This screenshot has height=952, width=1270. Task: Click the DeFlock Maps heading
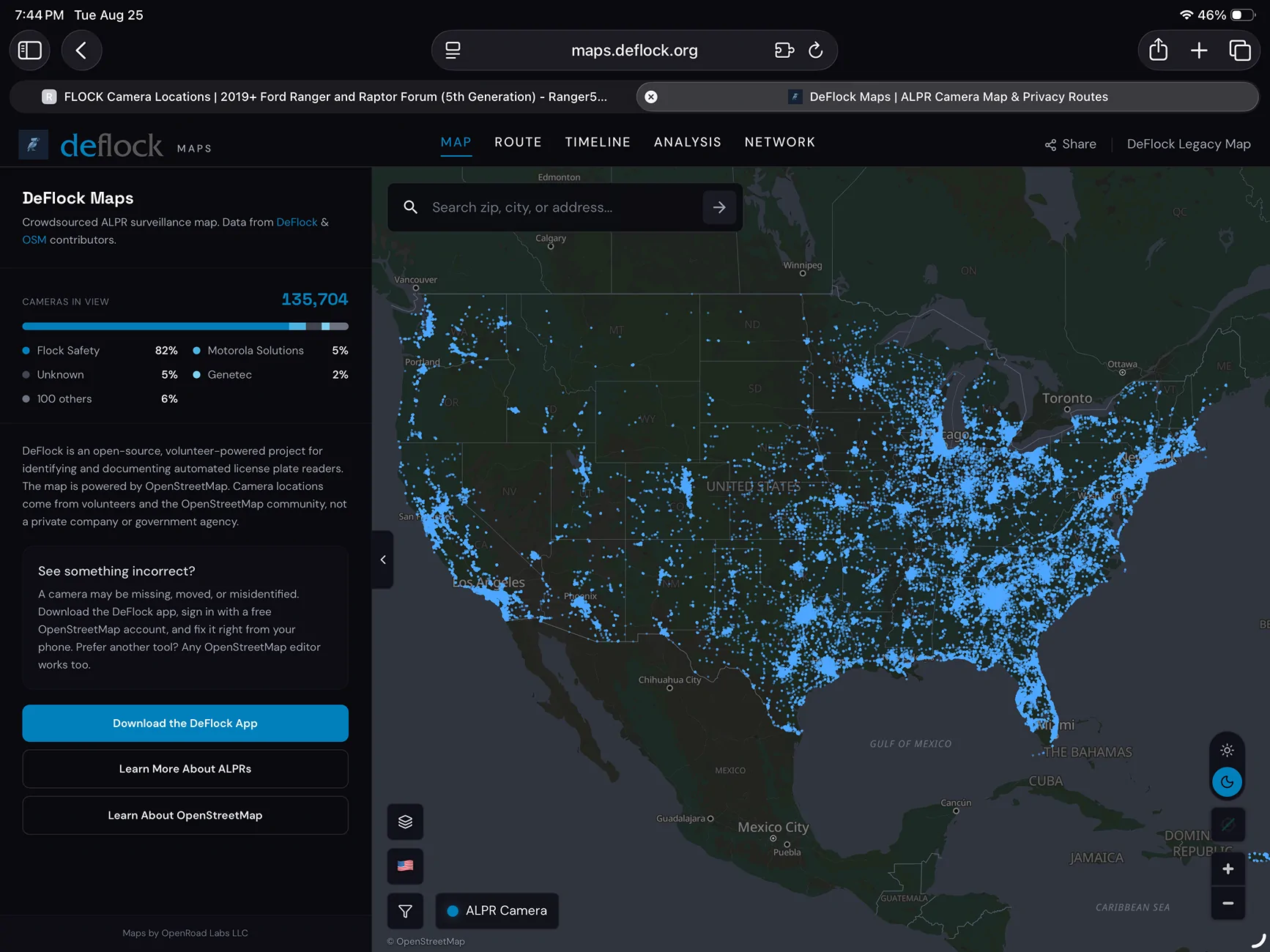point(78,198)
